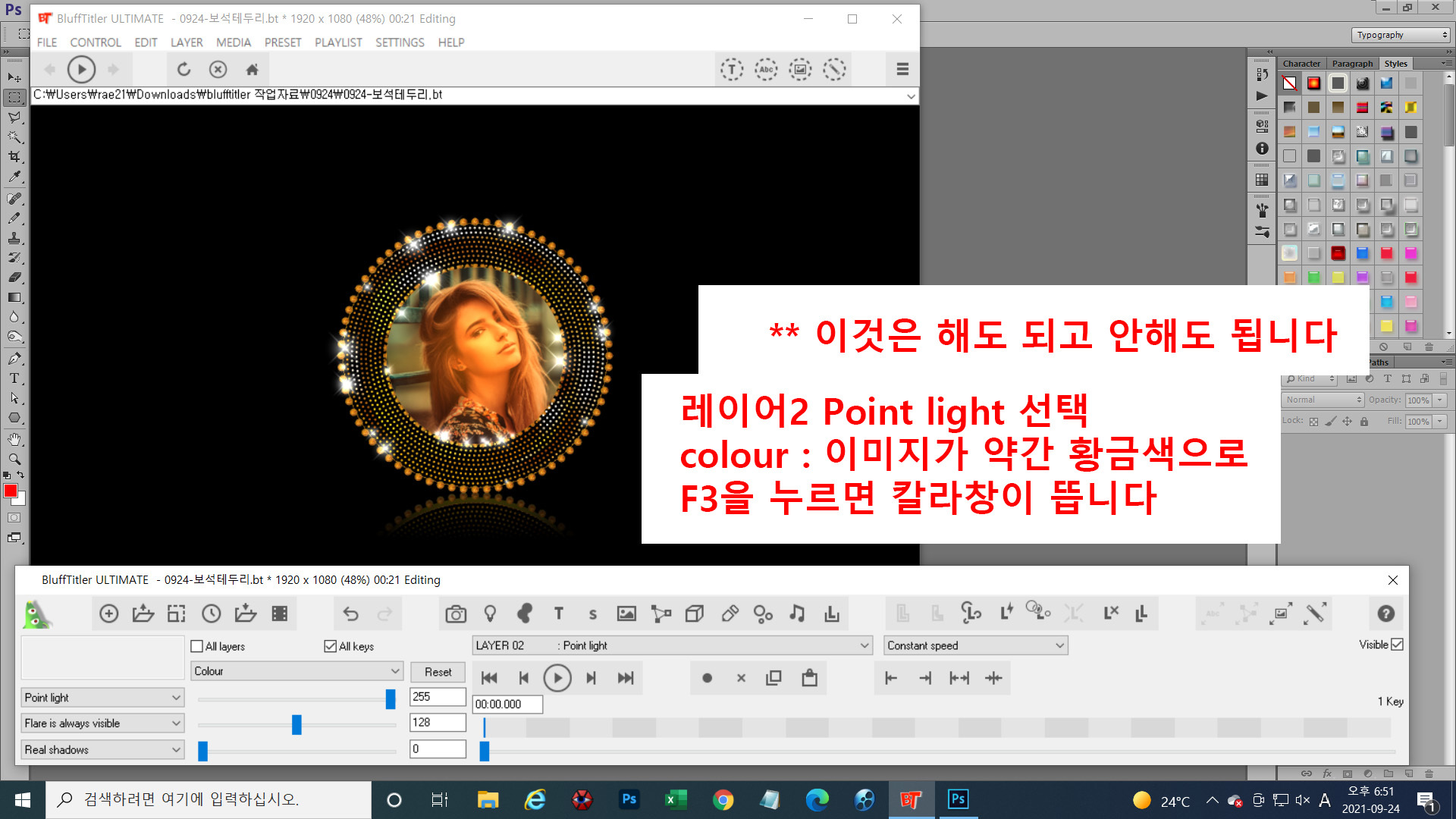Add an audio layer with the music note icon

(797, 613)
